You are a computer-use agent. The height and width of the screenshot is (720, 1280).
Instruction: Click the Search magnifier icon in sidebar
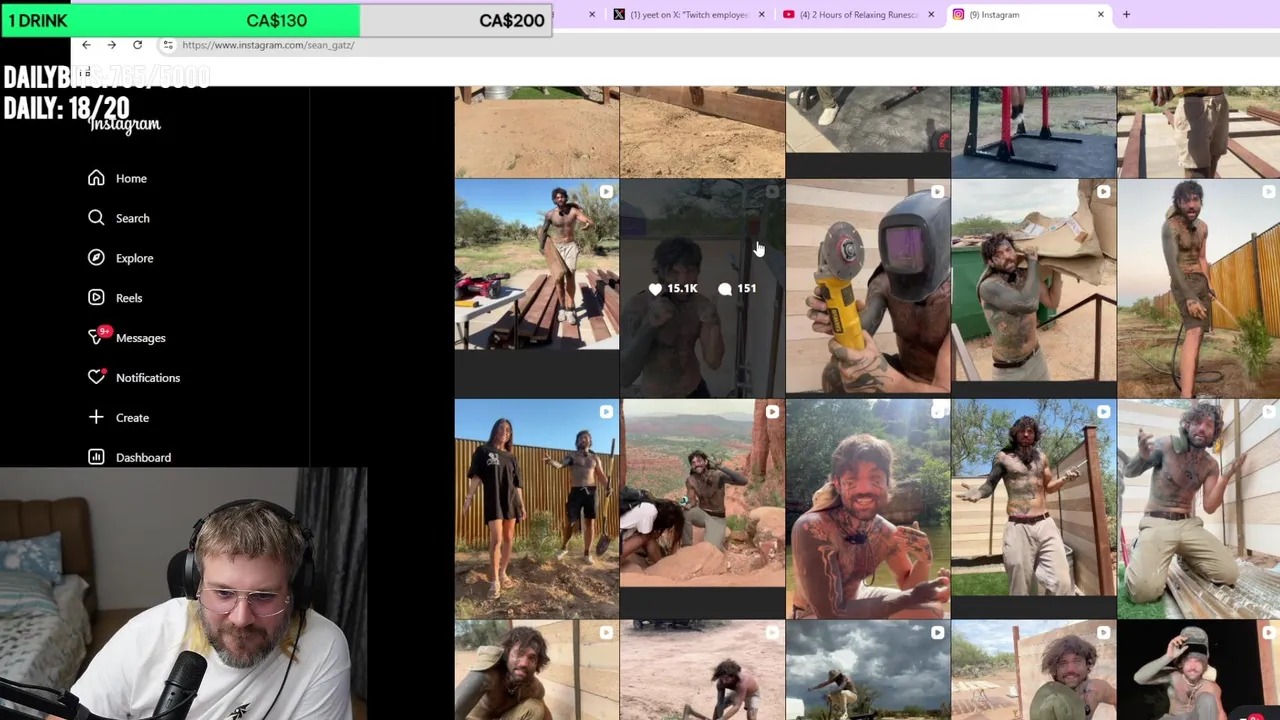coord(96,218)
